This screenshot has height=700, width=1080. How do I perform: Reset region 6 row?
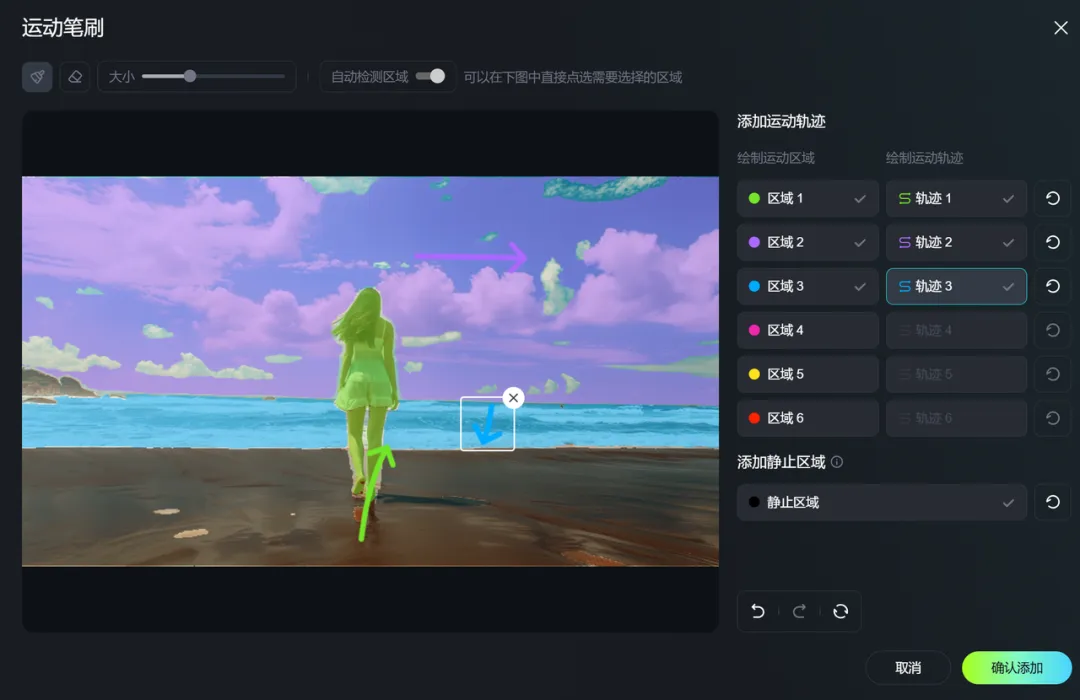pyautogui.click(x=1052, y=418)
